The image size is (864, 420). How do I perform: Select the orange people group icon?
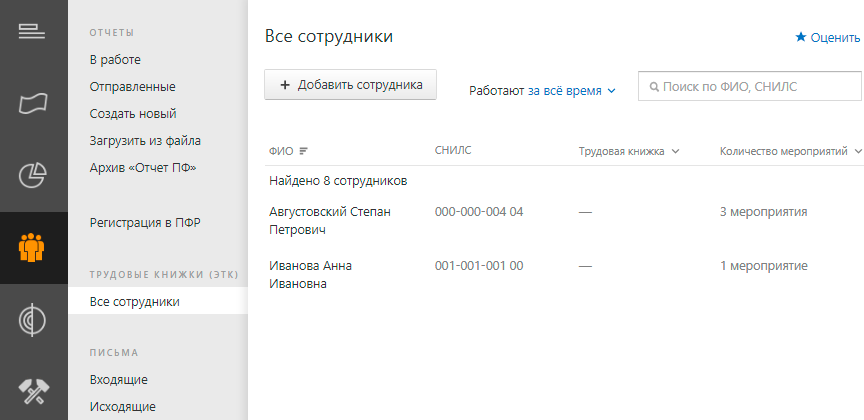coord(31,247)
